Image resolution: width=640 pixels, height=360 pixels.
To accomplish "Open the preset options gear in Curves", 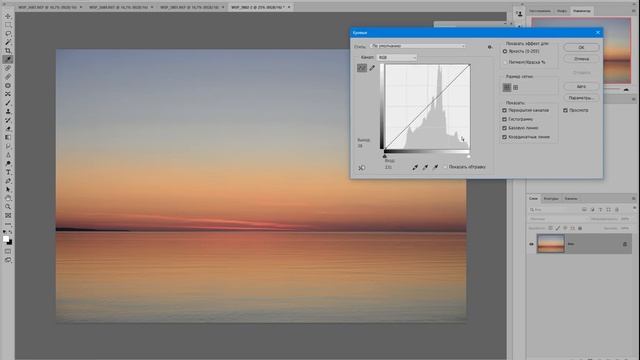I will [x=490, y=47].
